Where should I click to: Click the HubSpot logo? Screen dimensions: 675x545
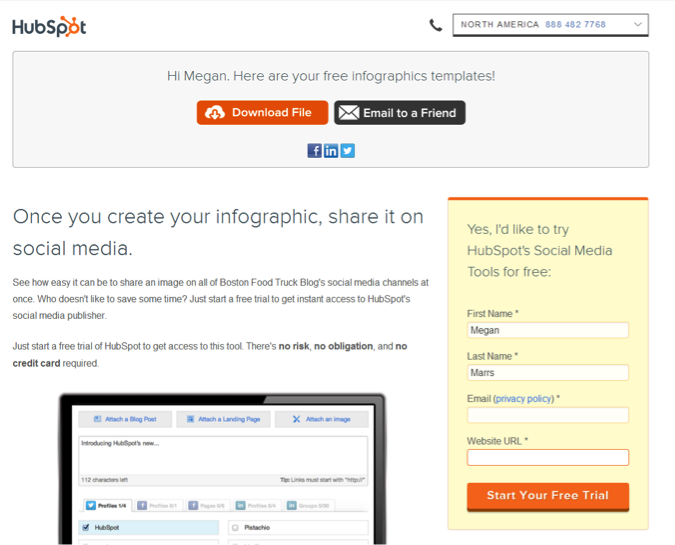(x=49, y=27)
